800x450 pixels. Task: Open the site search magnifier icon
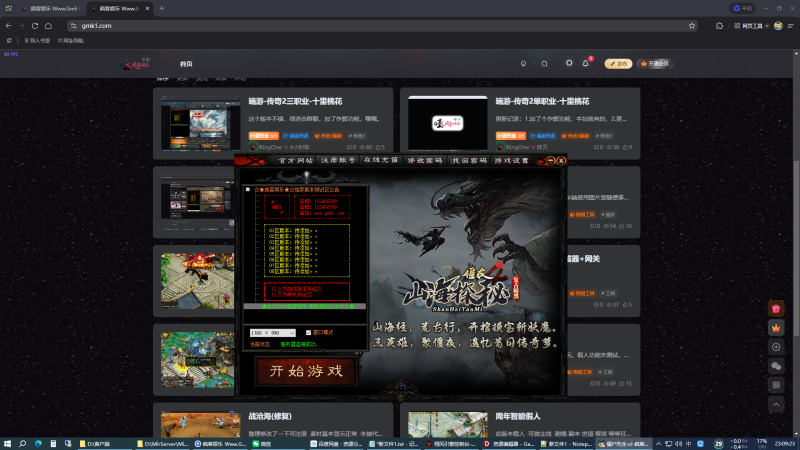tap(544, 64)
